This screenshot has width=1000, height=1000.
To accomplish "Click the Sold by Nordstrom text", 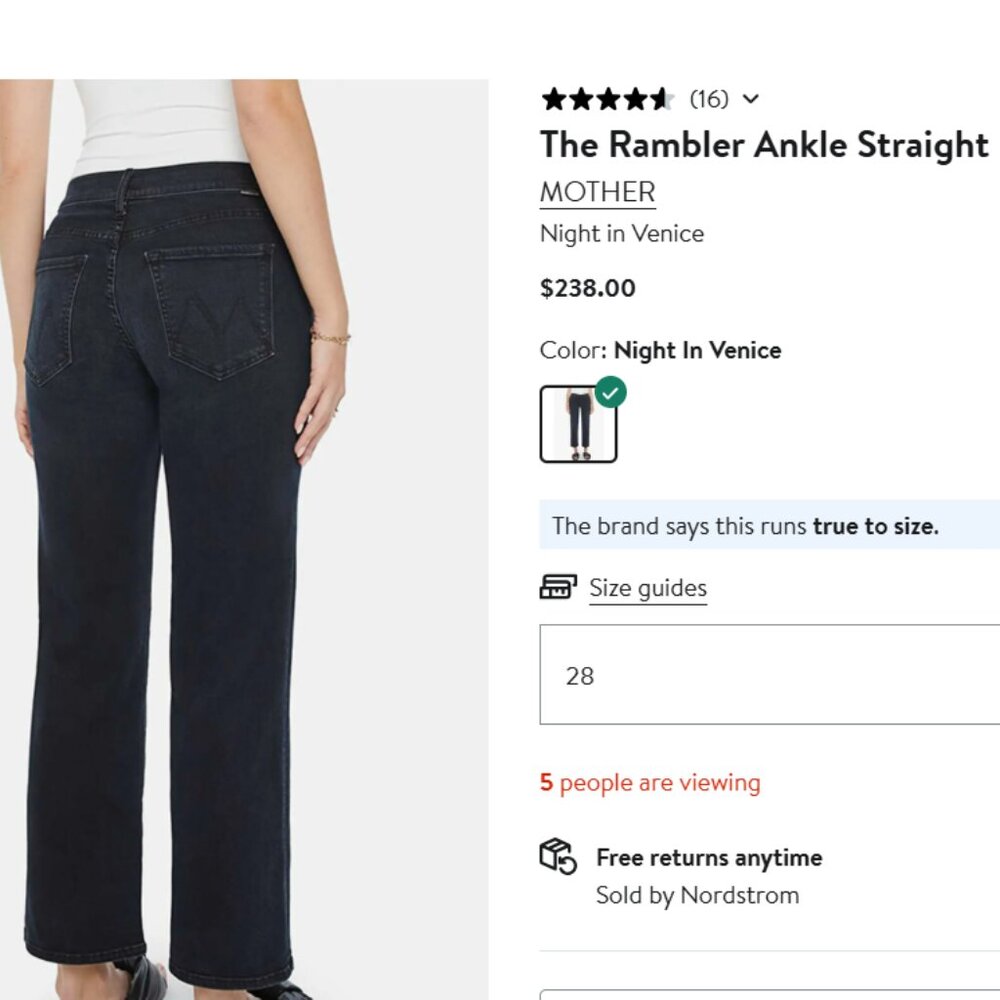I will tap(696, 895).
